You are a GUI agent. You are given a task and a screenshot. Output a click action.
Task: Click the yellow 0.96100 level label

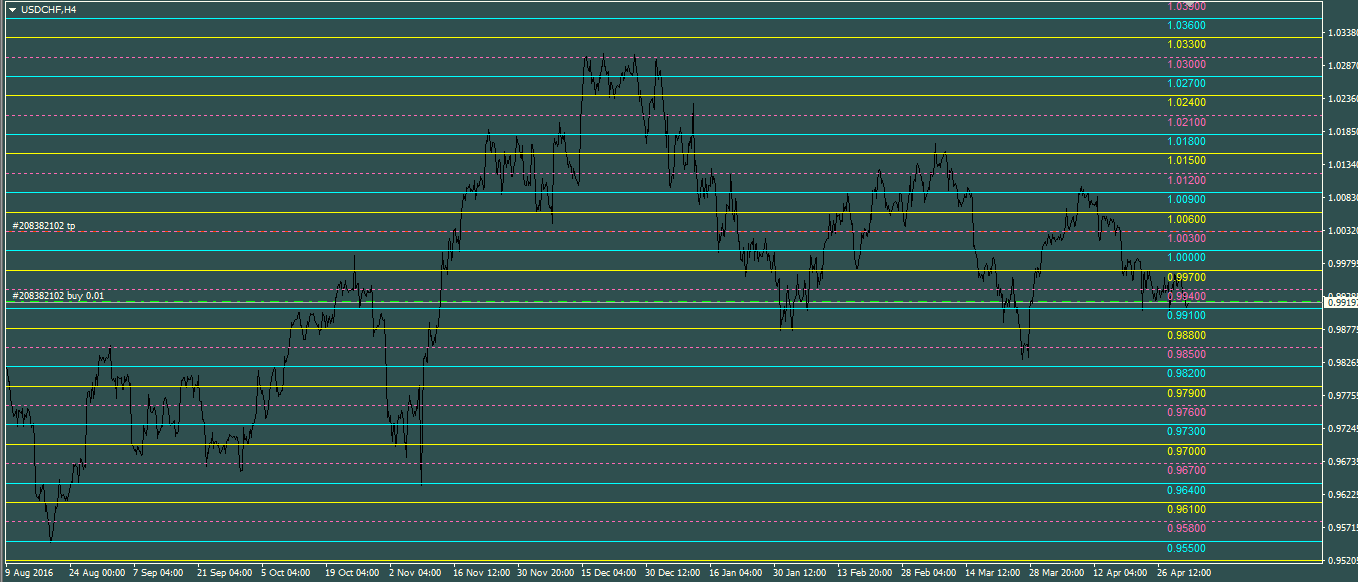1185,509
